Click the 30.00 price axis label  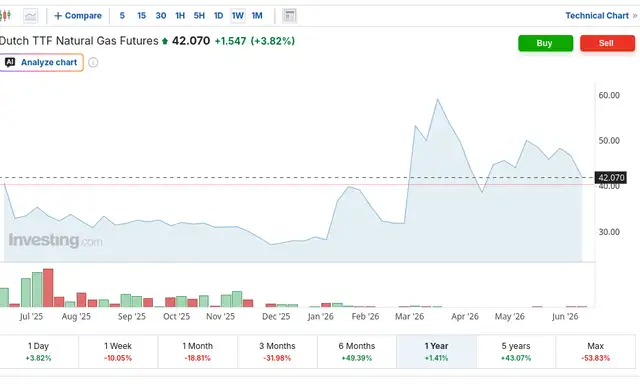[x=609, y=232]
